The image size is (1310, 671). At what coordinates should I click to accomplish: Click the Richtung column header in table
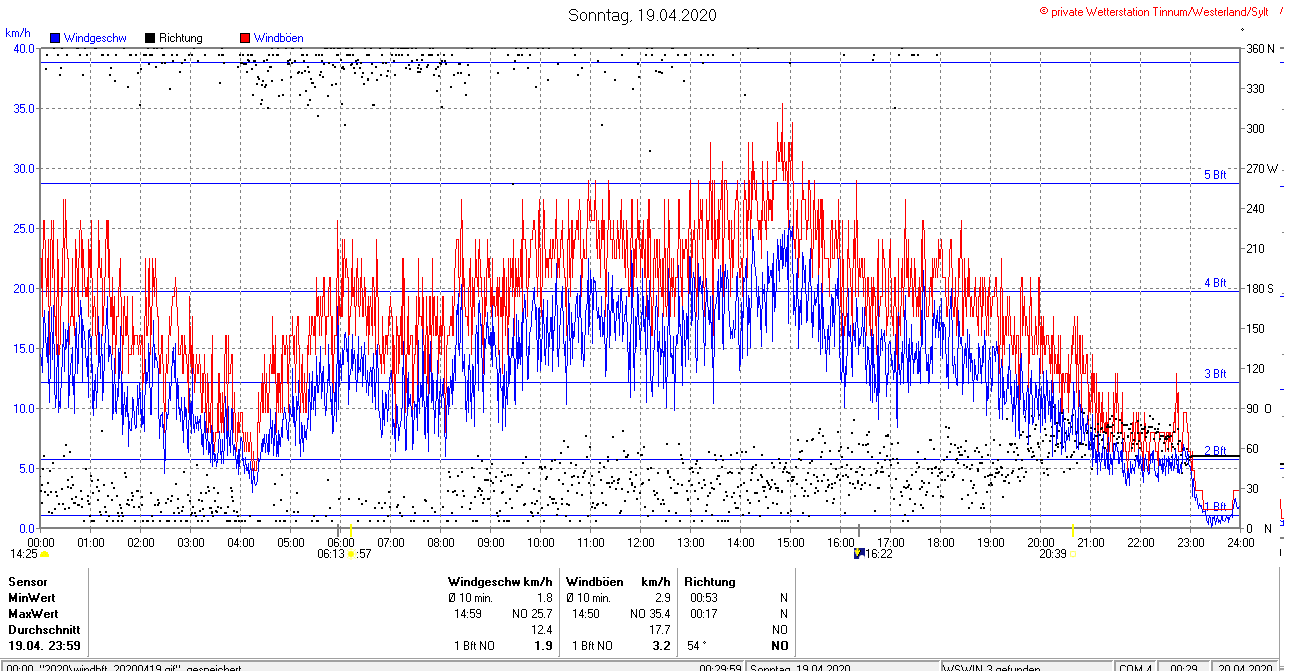tap(709, 581)
